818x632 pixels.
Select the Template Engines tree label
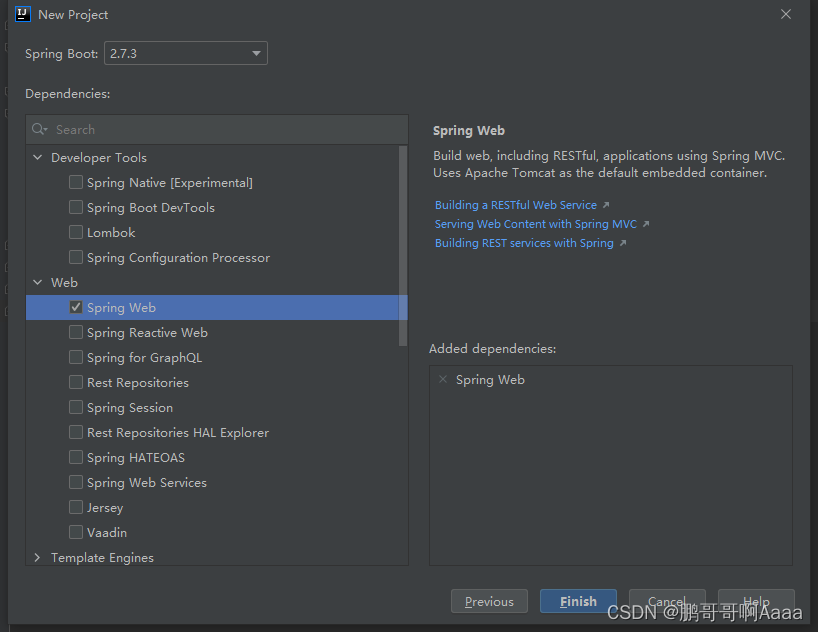click(102, 557)
